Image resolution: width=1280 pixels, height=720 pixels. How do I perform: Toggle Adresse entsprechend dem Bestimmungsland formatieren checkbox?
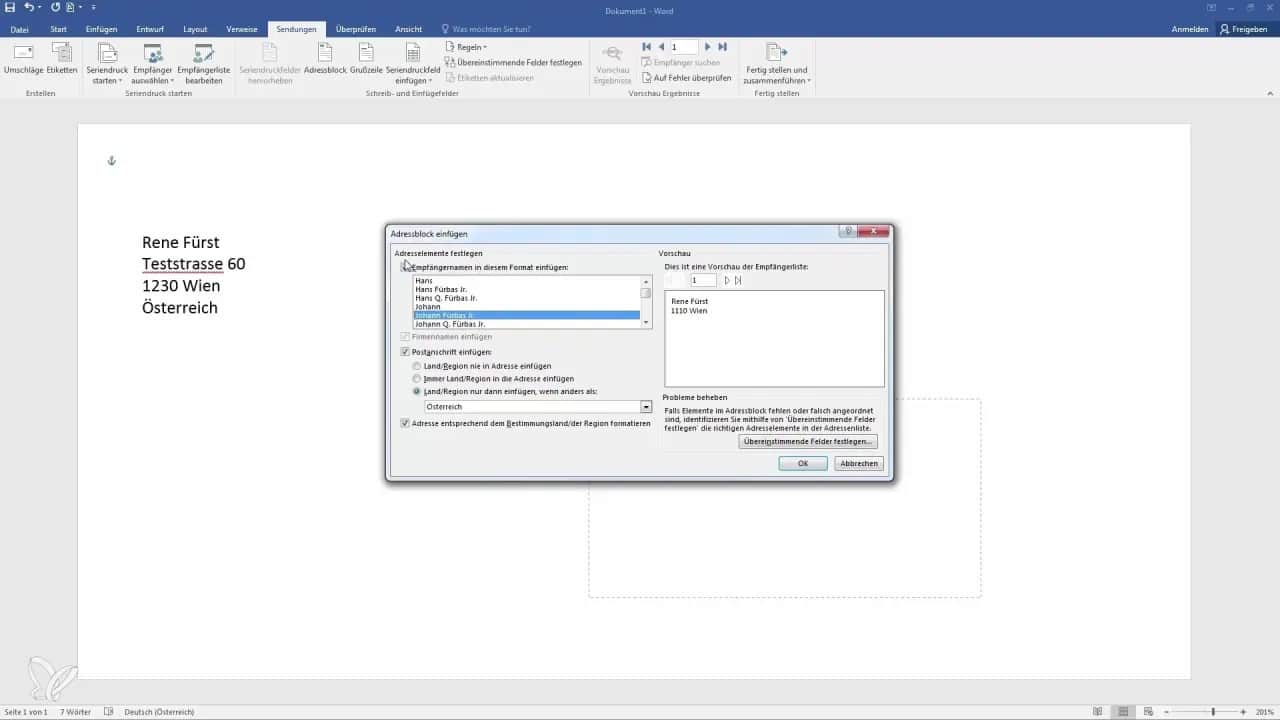pyautogui.click(x=405, y=423)
